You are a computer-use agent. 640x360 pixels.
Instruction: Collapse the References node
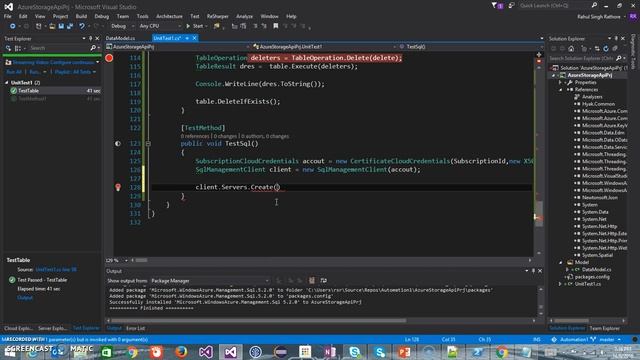(x=560, y=90)
